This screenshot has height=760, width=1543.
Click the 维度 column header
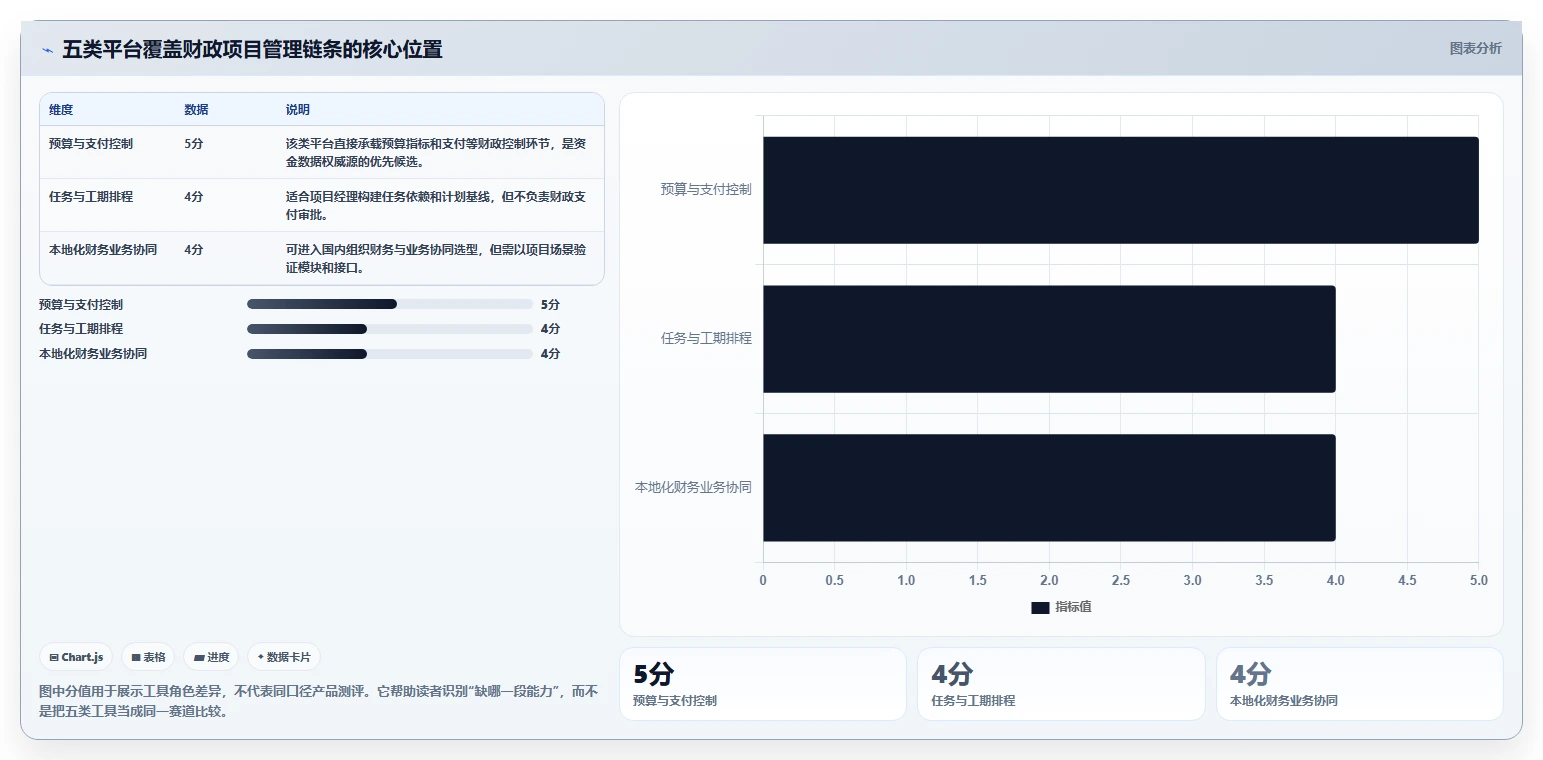click(x=61, y=110)
